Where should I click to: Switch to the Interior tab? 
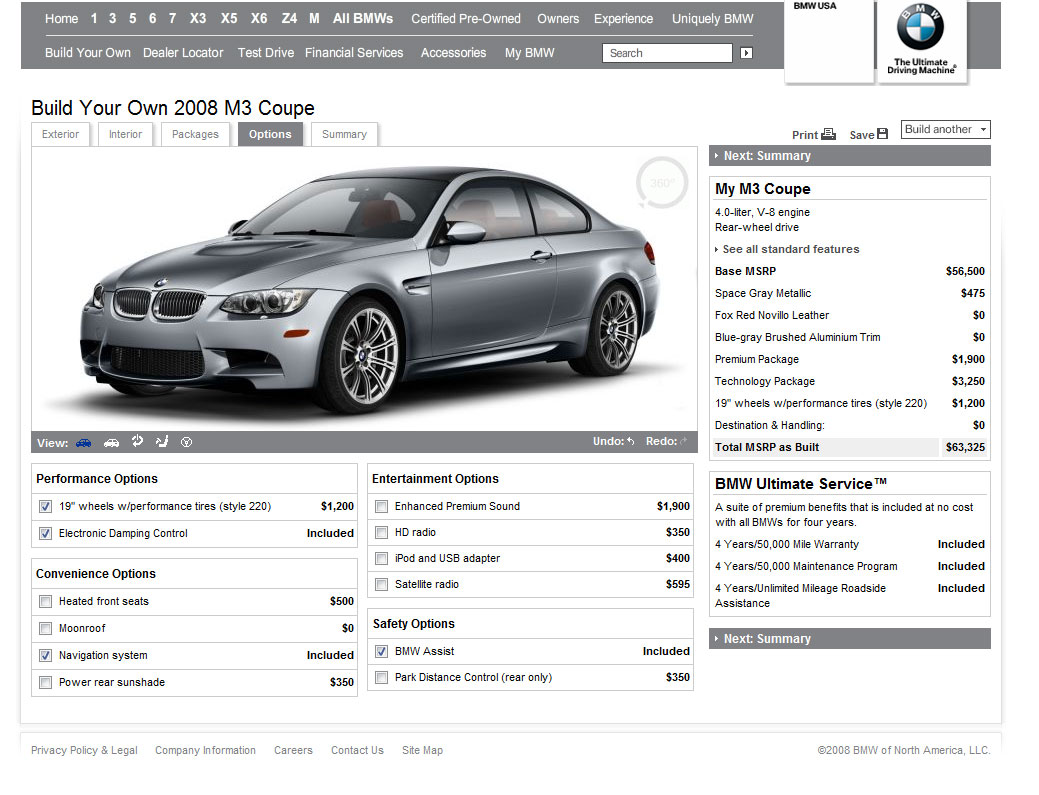[125, 134]
